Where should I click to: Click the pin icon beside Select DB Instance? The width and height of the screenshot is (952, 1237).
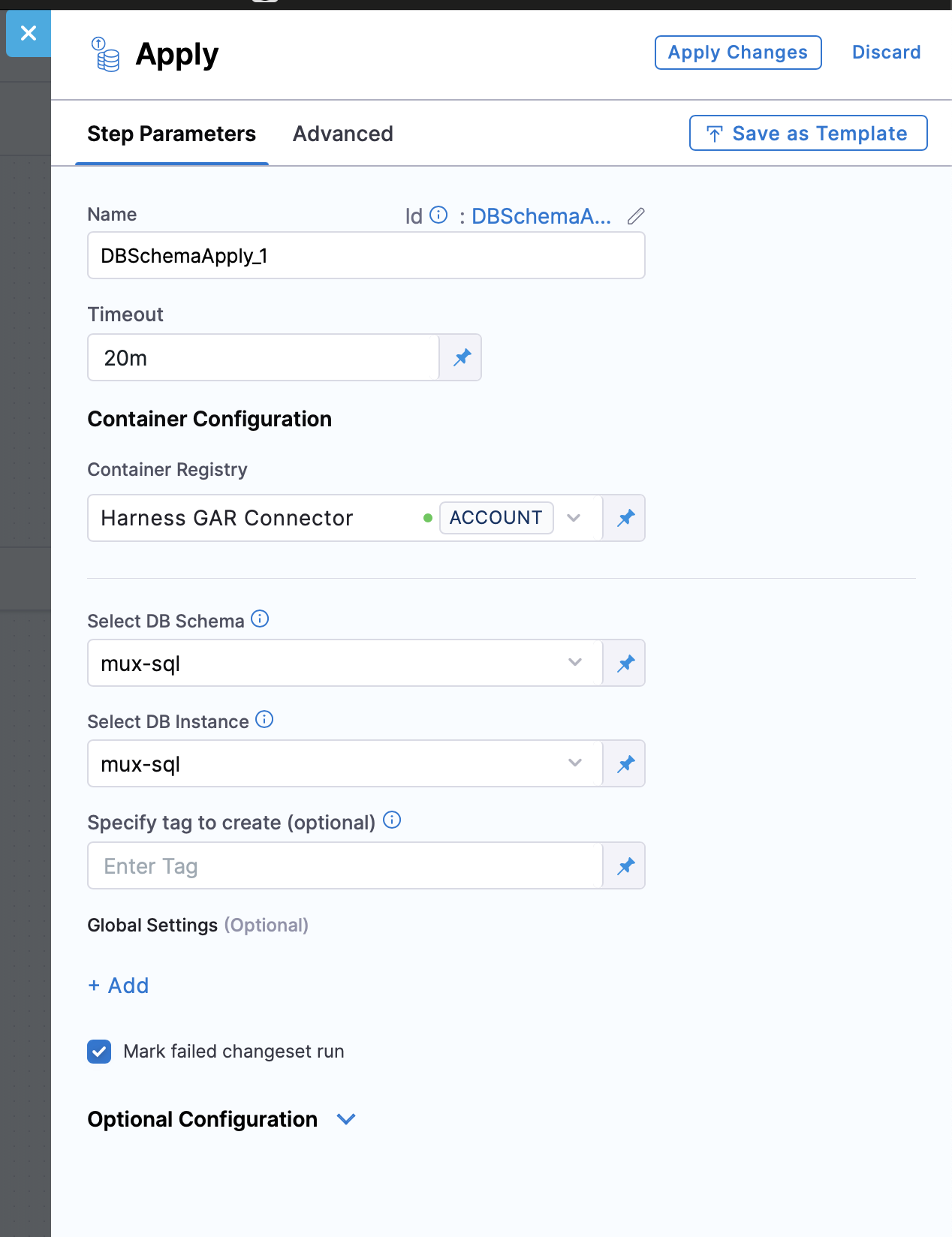click(625, 764)
